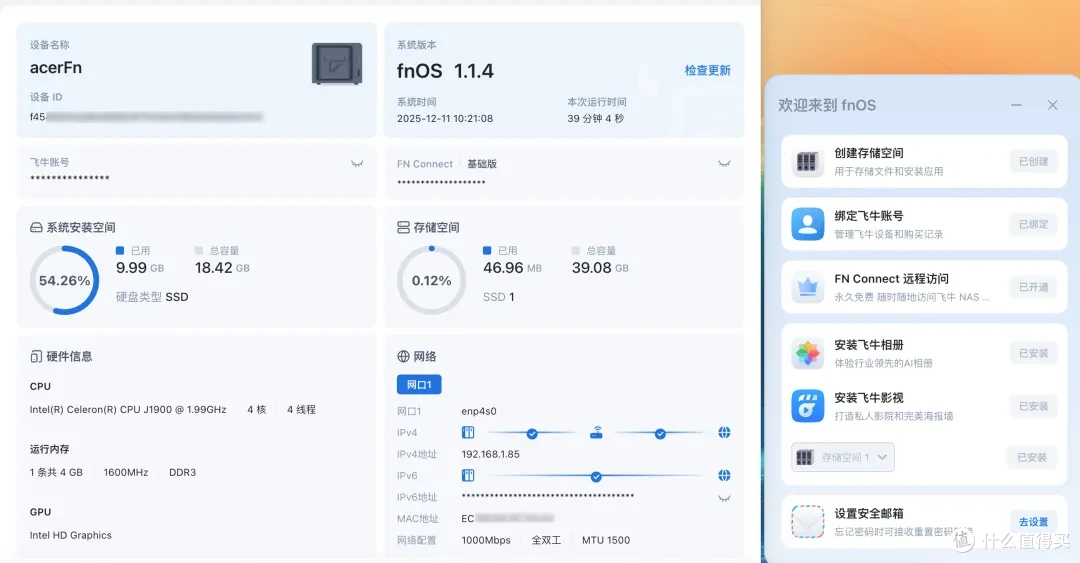Viewport: 1080px width, 563px height.
Task: Click total capacity 39.08 GB value
Action: tap(600, 267)
